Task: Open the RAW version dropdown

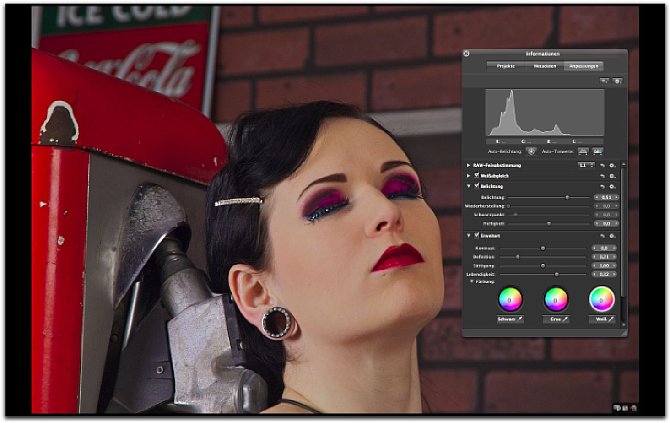Action: pyautogui.click(x=585, y=165)
